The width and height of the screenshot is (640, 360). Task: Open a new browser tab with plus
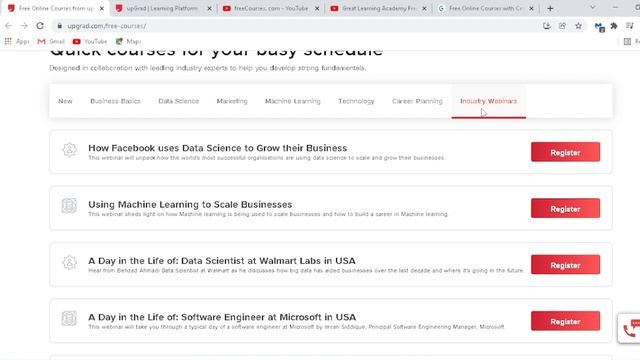[x=550, y=8]
